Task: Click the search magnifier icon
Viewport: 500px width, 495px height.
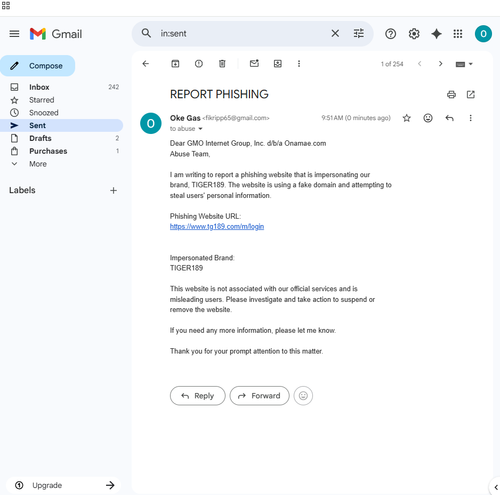Action: point(146,33)
